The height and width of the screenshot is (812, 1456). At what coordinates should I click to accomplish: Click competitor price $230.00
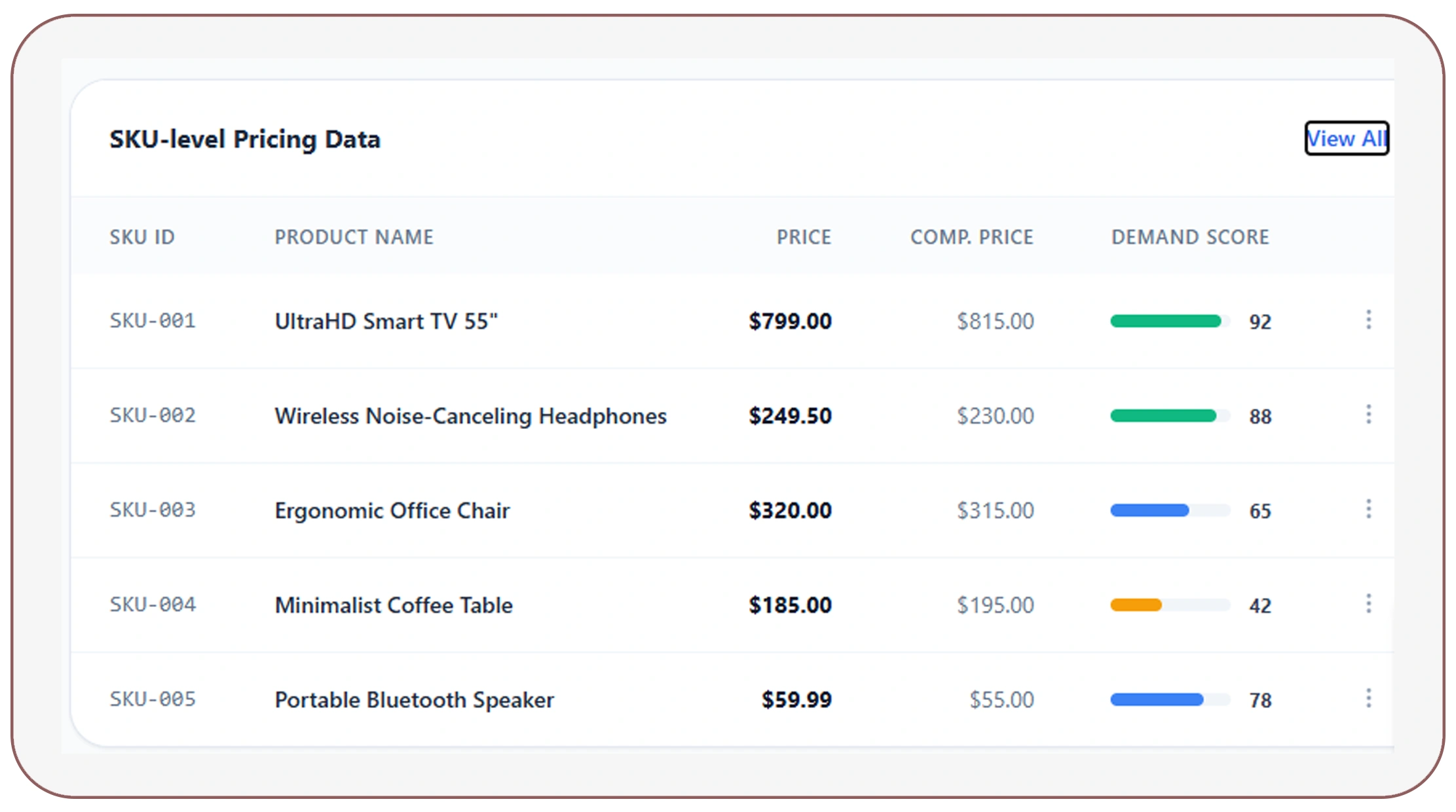(996, 416)
